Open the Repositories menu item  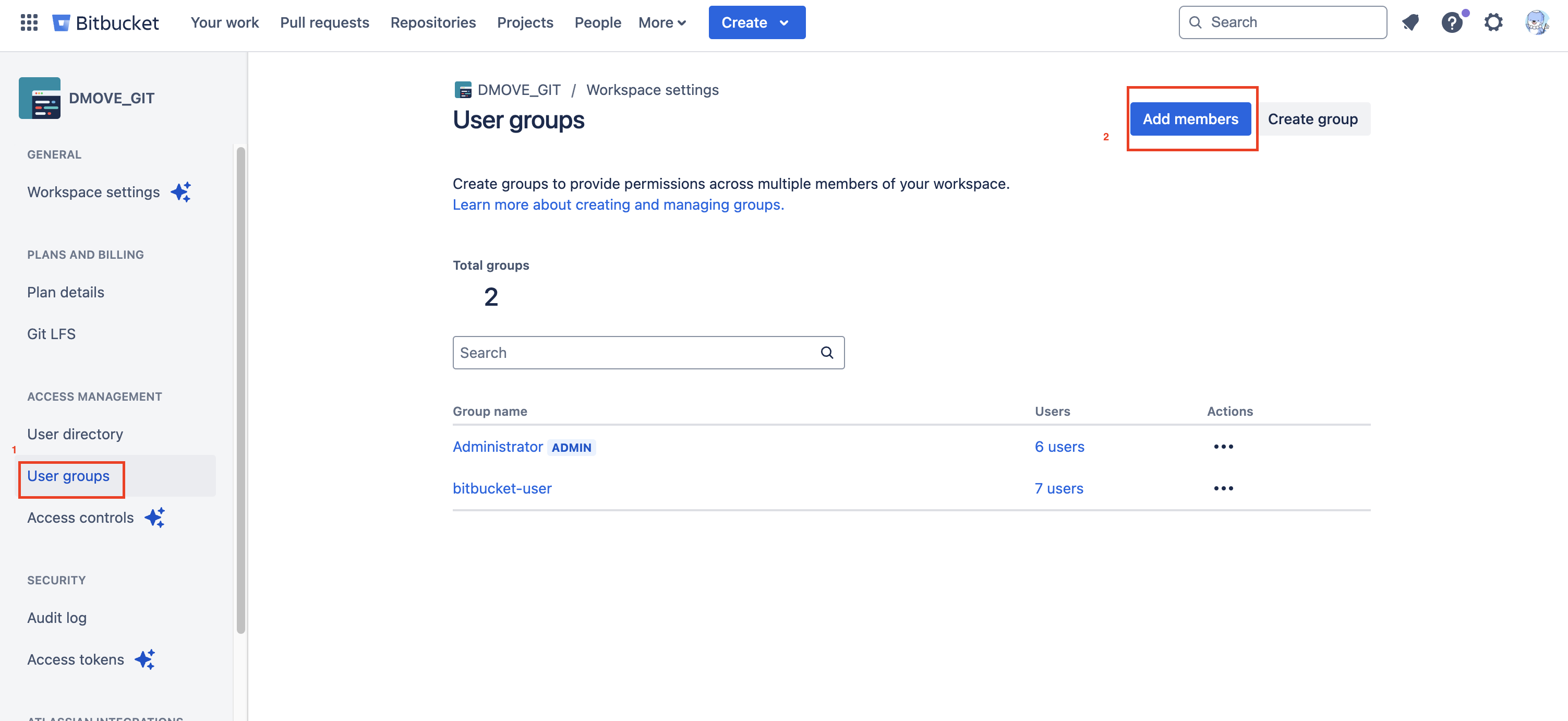(x=433, y=22)
